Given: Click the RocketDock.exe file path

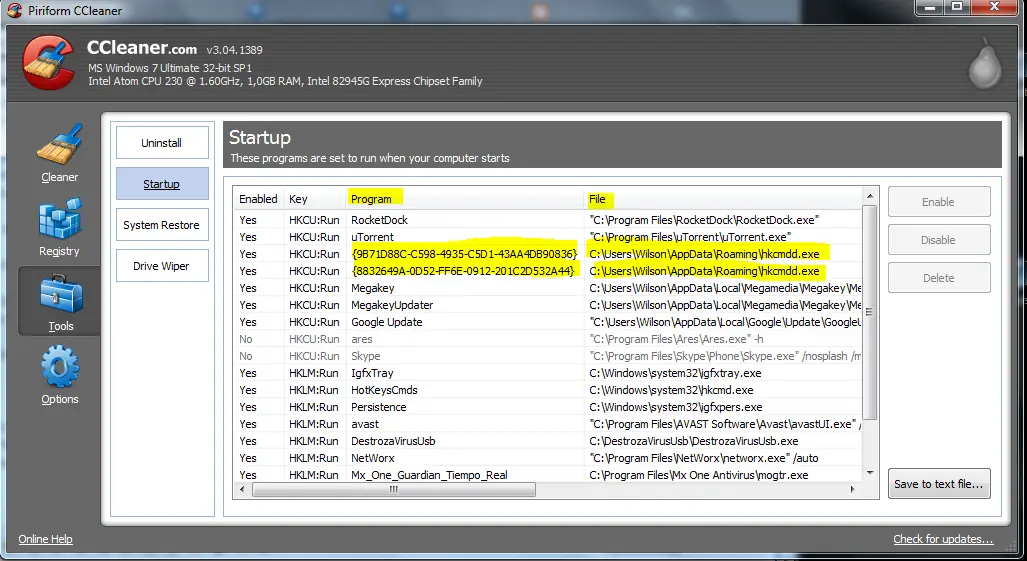Looking at the screenshot, I should [704, 220].
